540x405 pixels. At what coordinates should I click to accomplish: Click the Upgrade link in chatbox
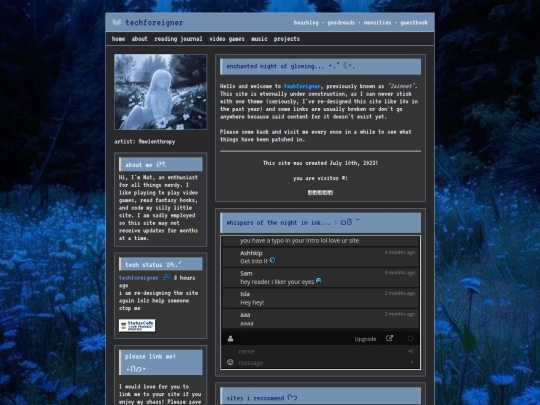pyautogui.click(x=365, y=339)
